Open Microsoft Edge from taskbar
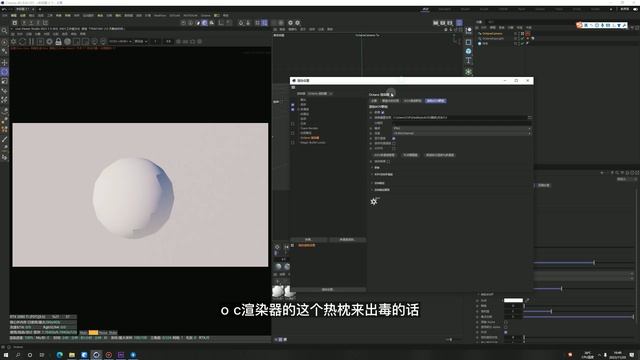Image resolution: width=640 pixels, height=360 pixels. (x=60, y=355)
